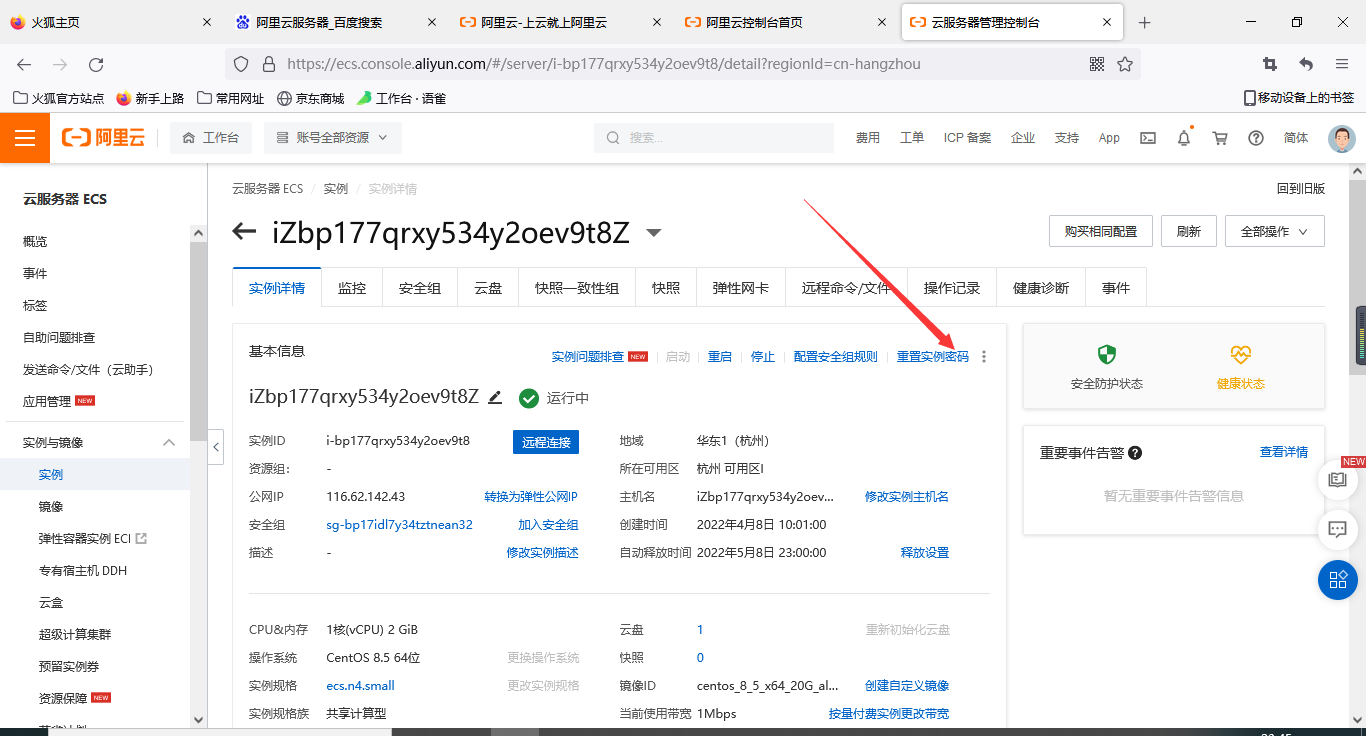Open the help question mark icon
The height and width of the screenshot is (736, 1366).
click(1256, 138)
